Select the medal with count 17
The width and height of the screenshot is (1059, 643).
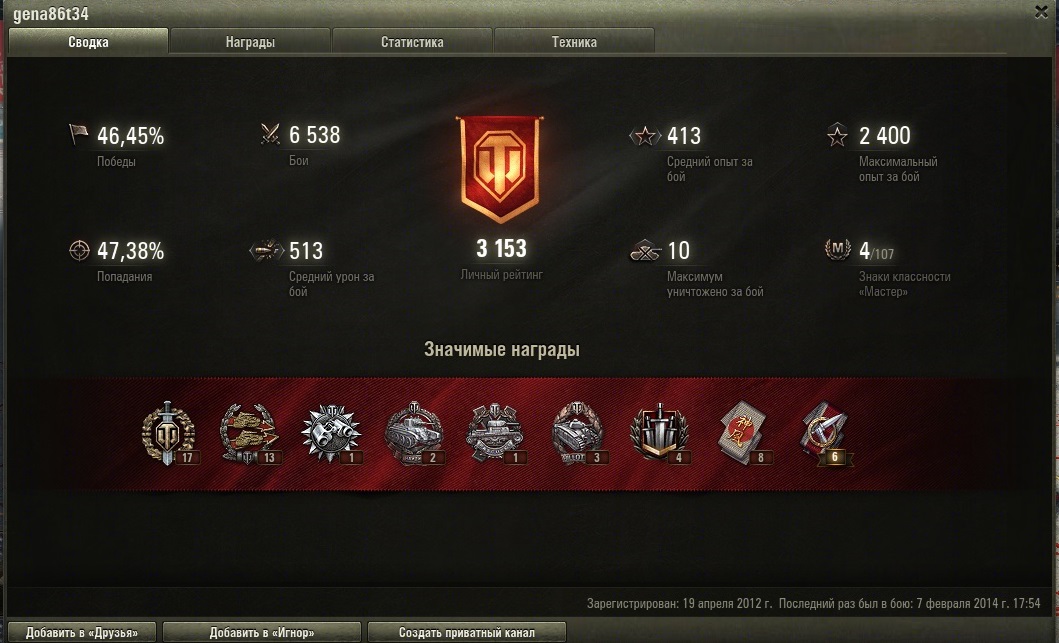(168, 433)
